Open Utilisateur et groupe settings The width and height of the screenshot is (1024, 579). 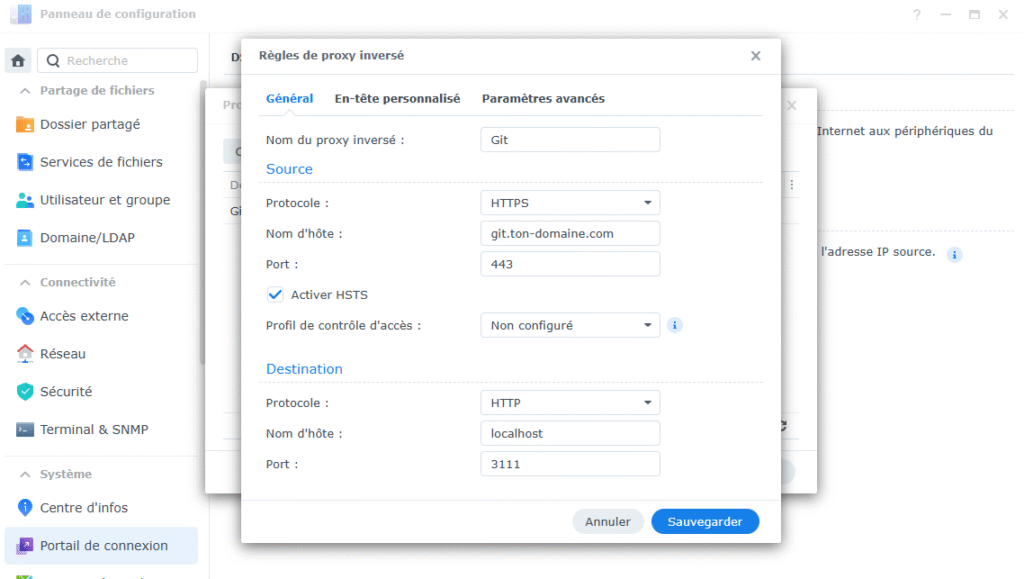pyautogui.click(x=105, y=200)
